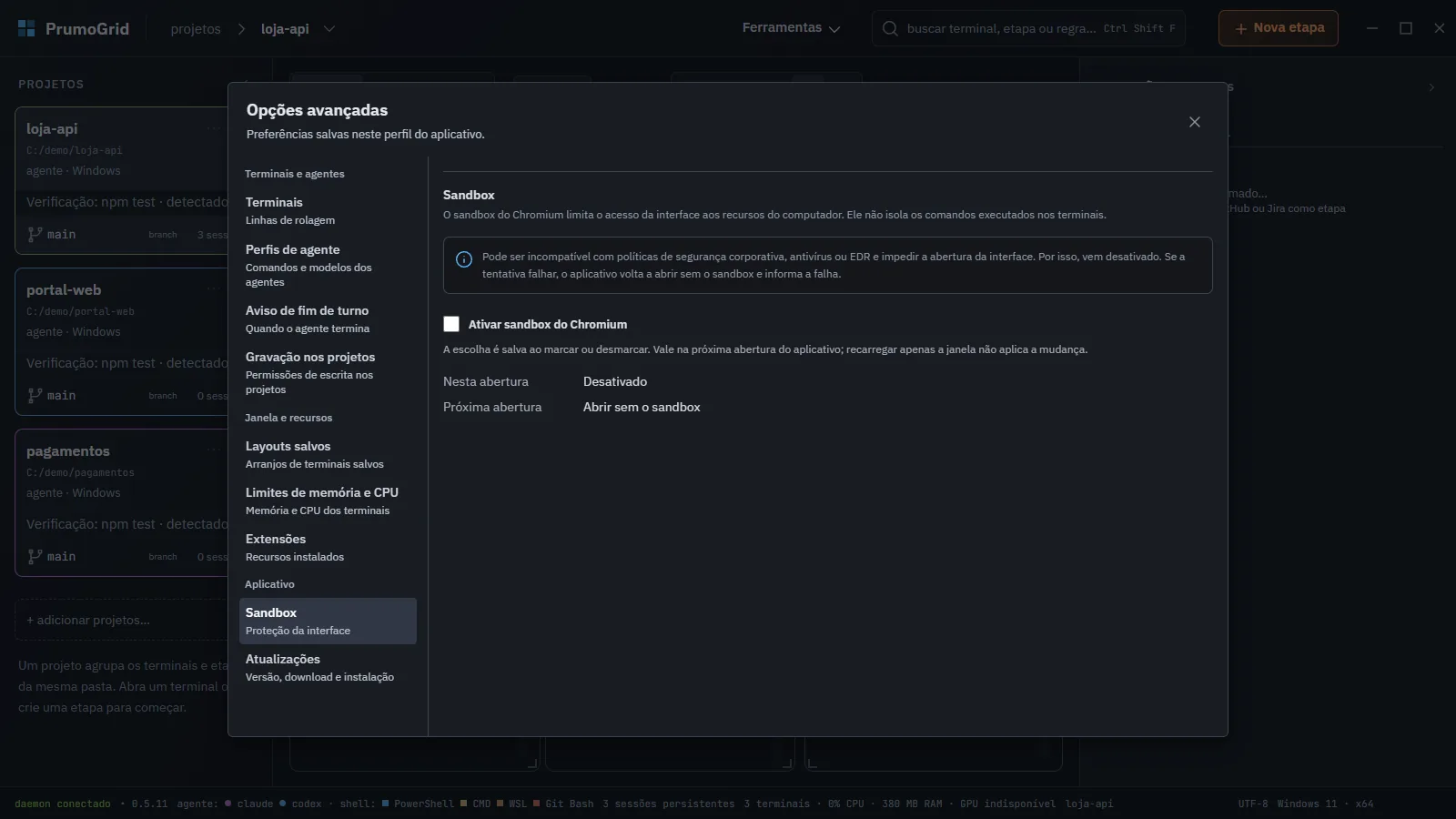This screenshot has height=819, width=1456.
Task: Click the PowerShell shell indicator
Action: [418, 804]
